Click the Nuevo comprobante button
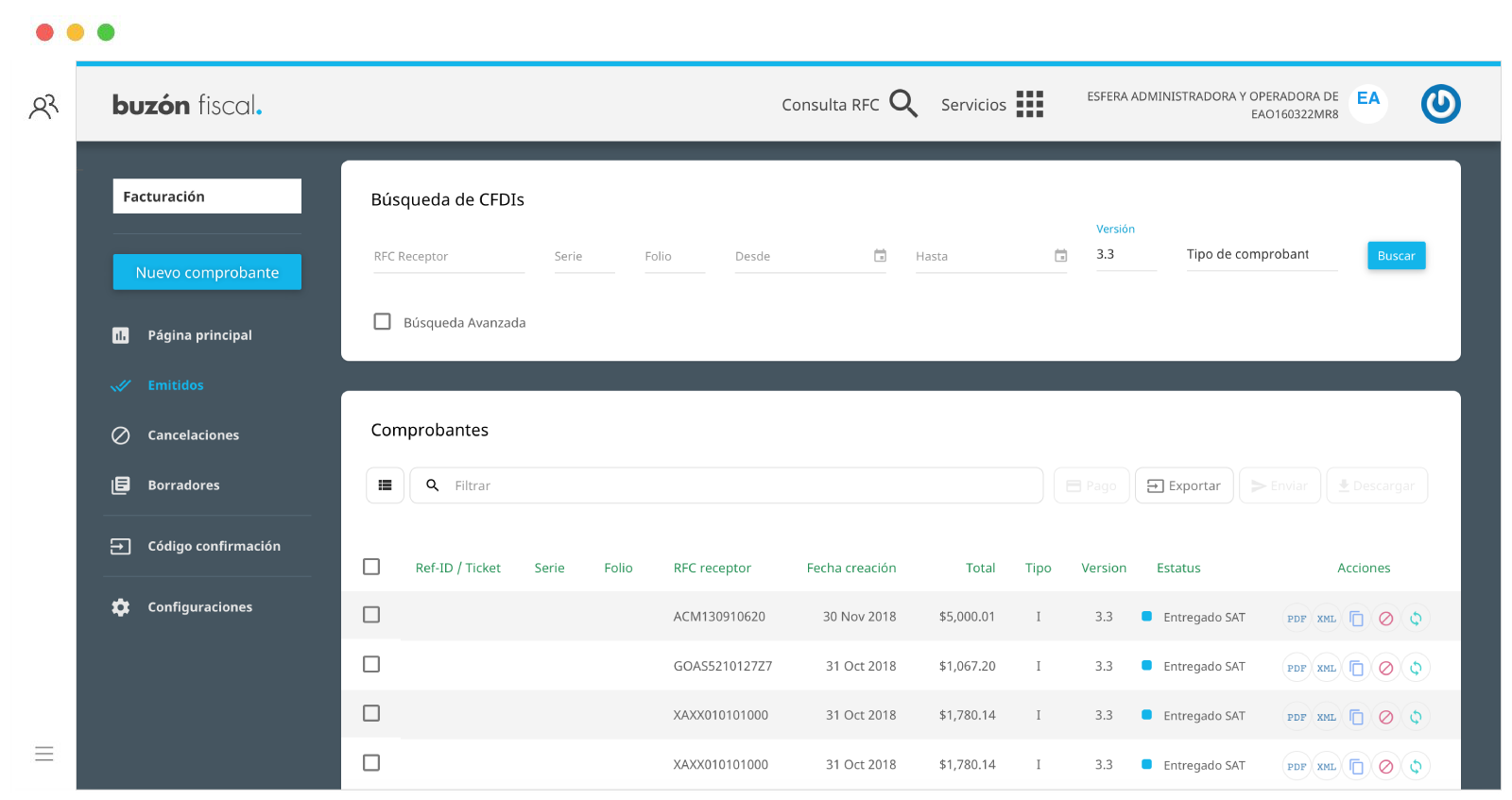The height and width of the screenshot is (800, 1512). tap(207, 272)
